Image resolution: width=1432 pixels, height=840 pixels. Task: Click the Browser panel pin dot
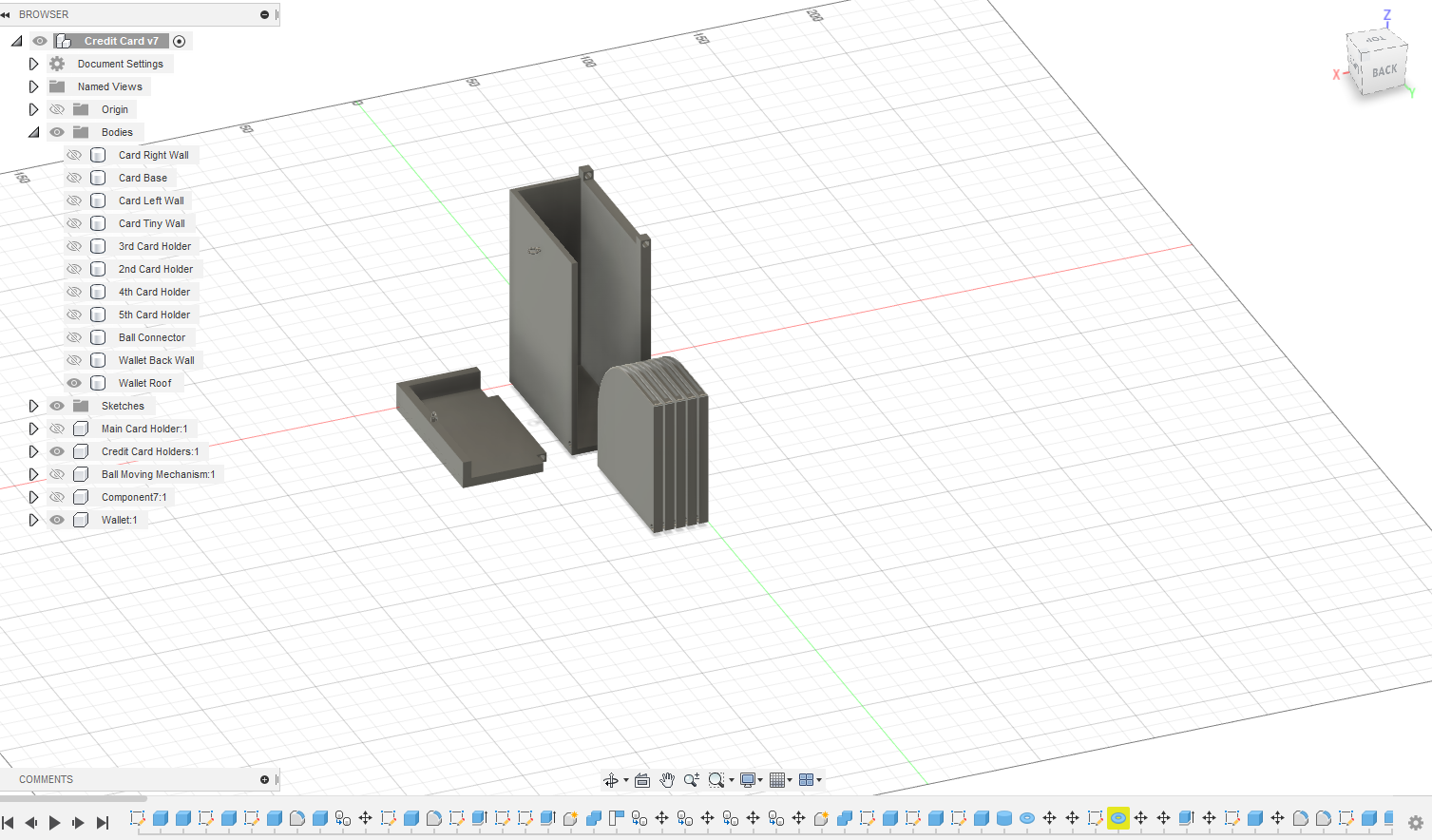coord(264,14)
